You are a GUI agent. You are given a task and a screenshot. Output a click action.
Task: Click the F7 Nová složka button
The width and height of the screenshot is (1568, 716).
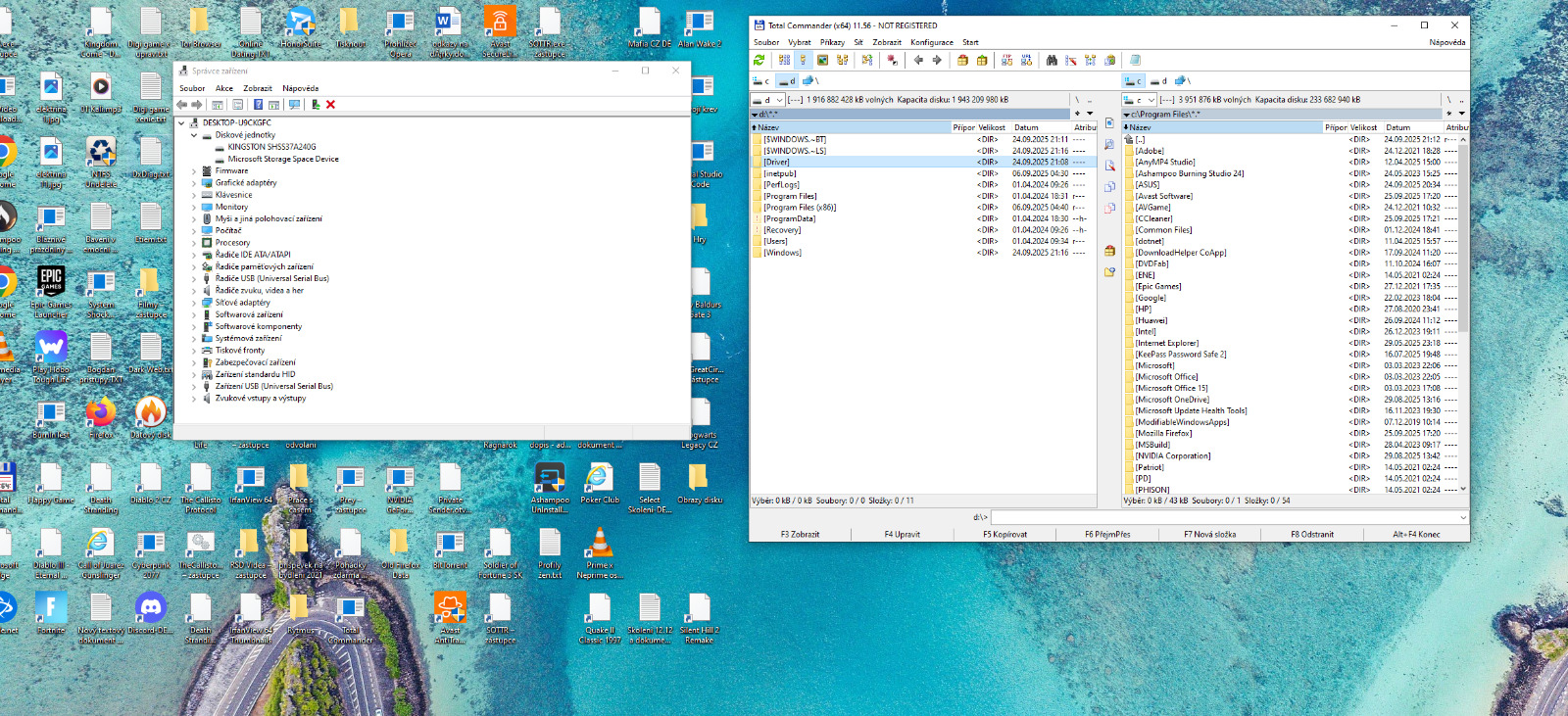point(1209,534)
